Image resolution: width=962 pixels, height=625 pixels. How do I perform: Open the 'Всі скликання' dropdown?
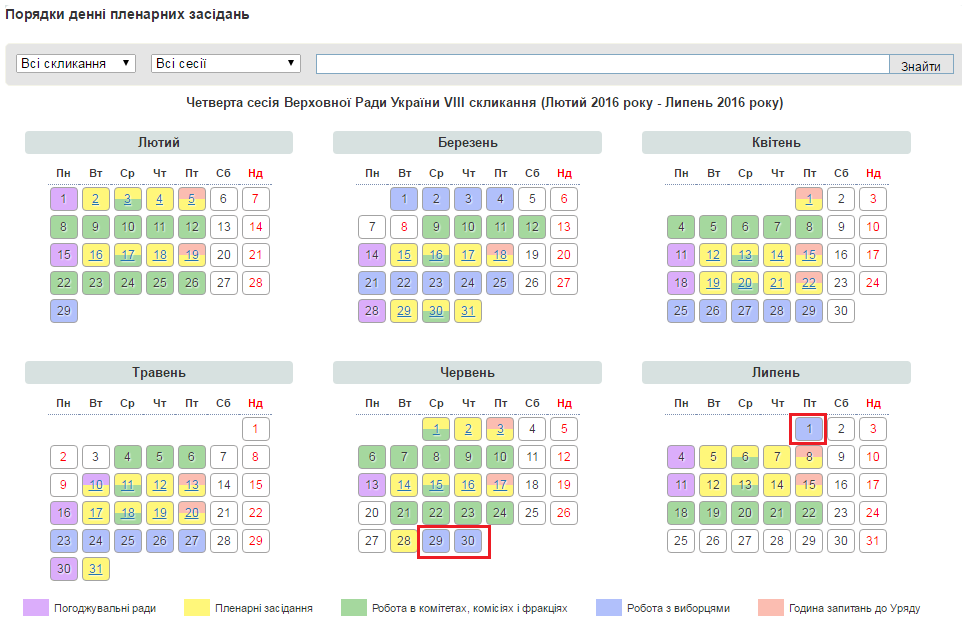pyautogui.click(x=76, y=63)
